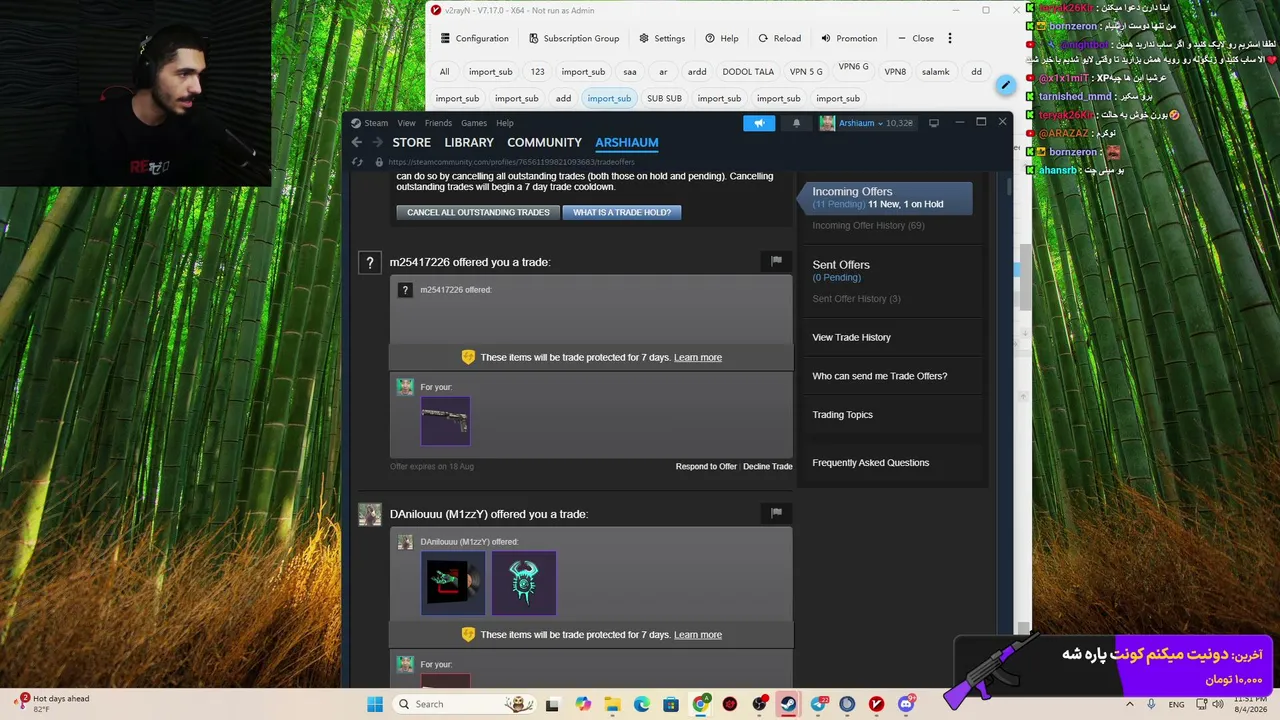This screenshot has width=1280, height=720.
Task: Go to the Steam LIBRARY tab
Action: pyautogui.click(x=469, y=142)
